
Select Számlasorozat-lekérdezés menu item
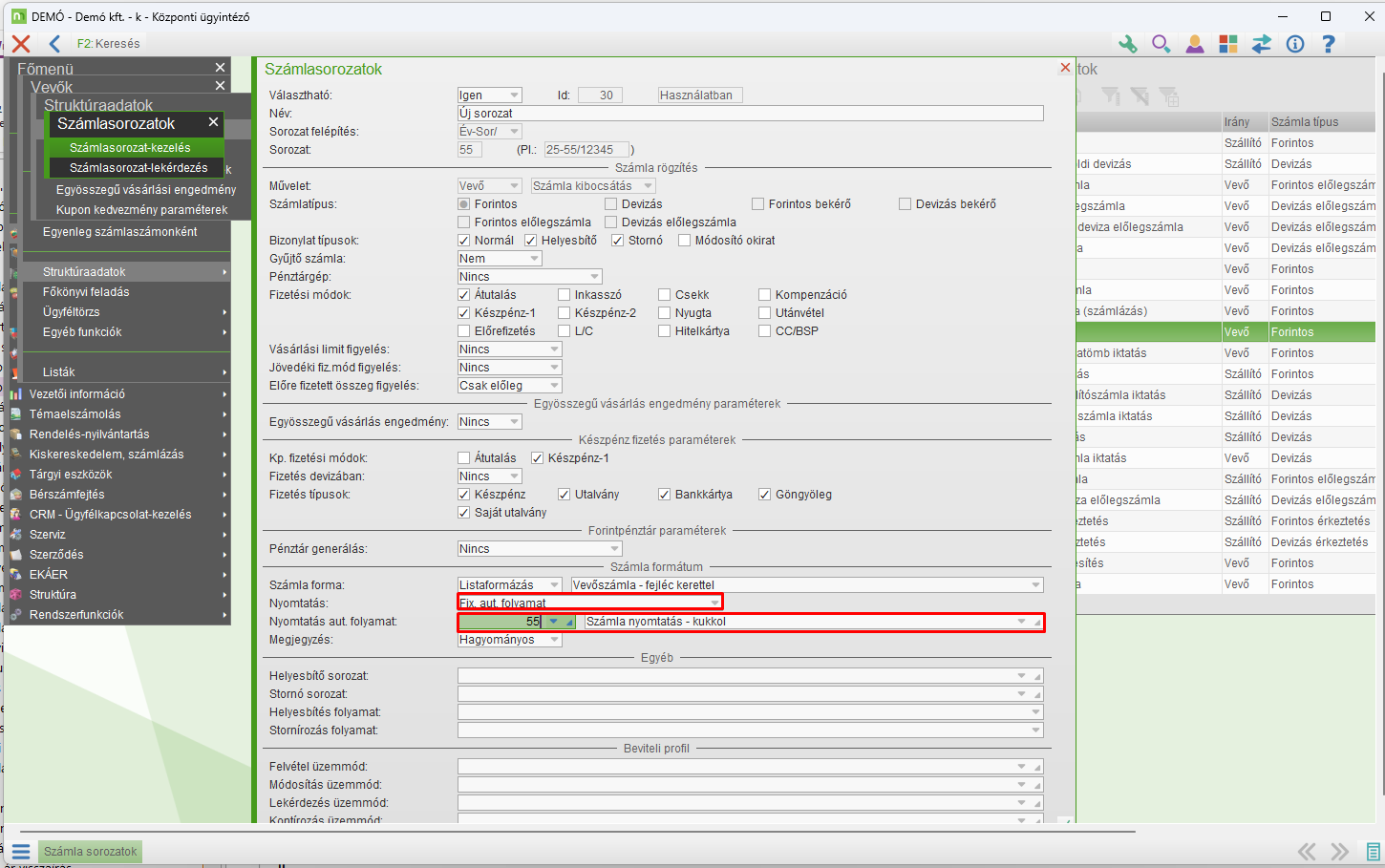tap(138, 168)
